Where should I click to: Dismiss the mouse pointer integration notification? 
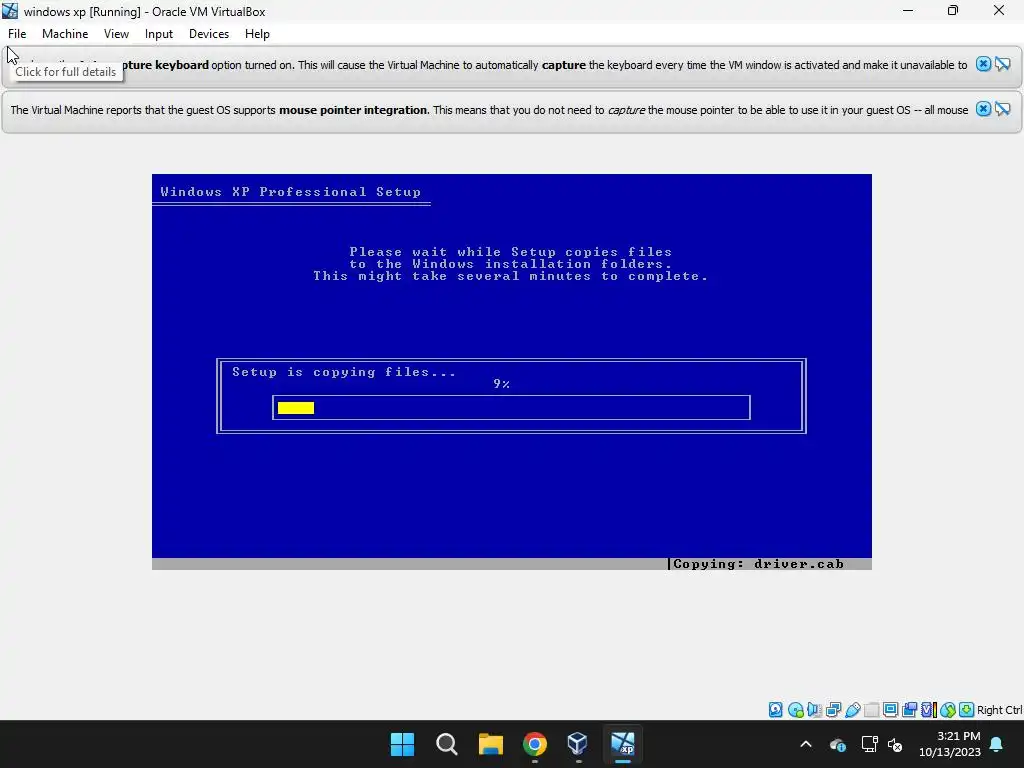pos(983,109)
